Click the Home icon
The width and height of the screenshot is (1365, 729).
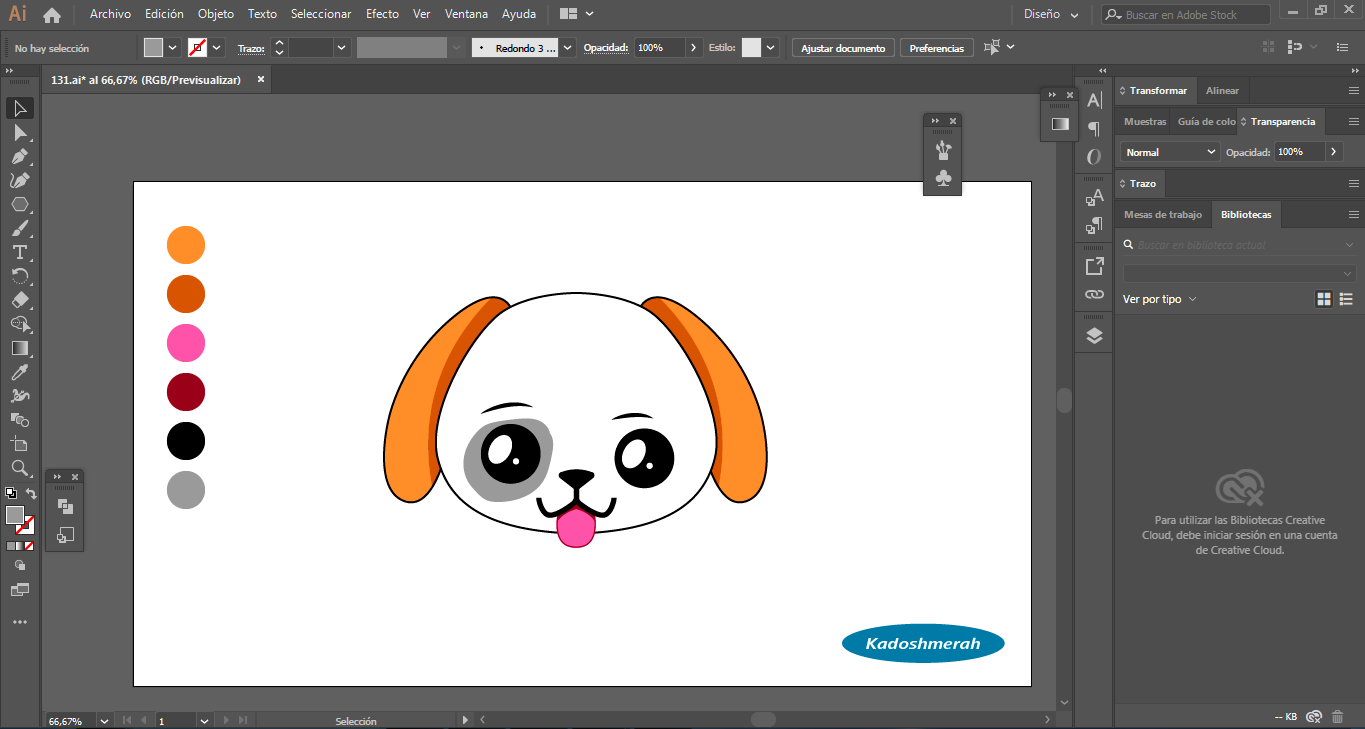click(52, 15)
